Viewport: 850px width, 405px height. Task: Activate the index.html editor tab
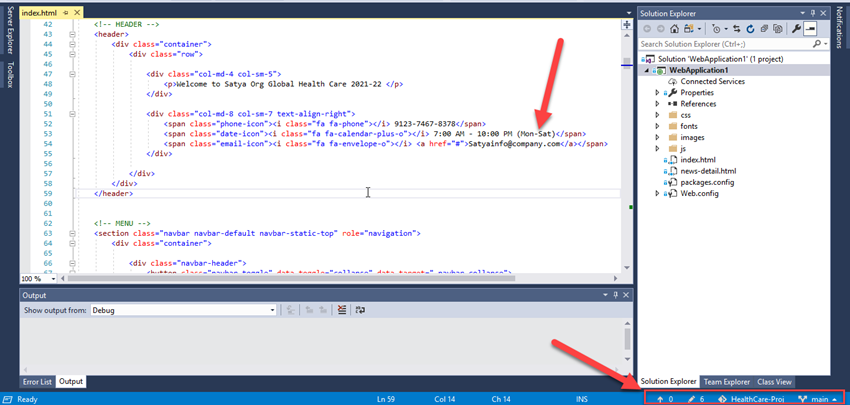point(40,12)
